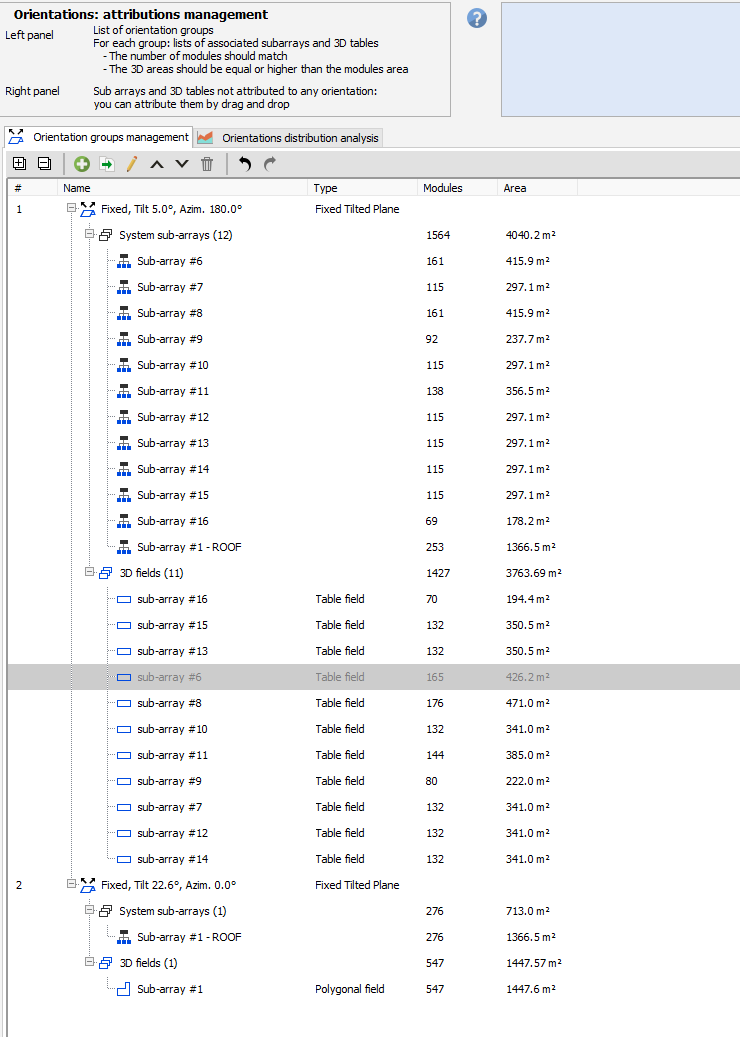Open the blue help question mark
This screenshot has width=740, height=1037.
coord(477,18)
